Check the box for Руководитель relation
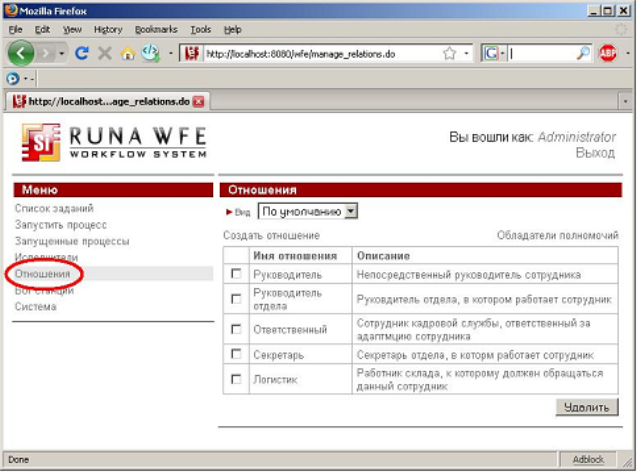 click(236, 274)
